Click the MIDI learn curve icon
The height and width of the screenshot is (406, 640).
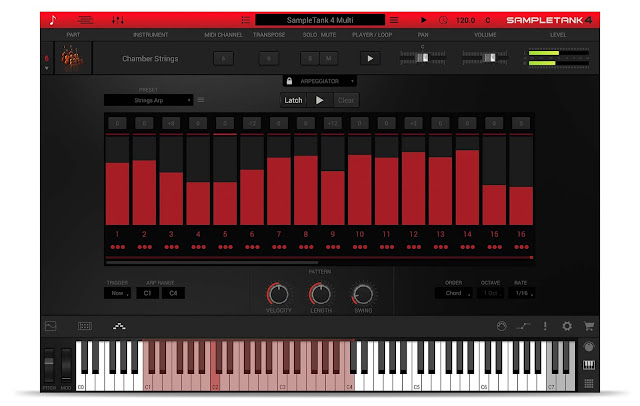(523, 326)
